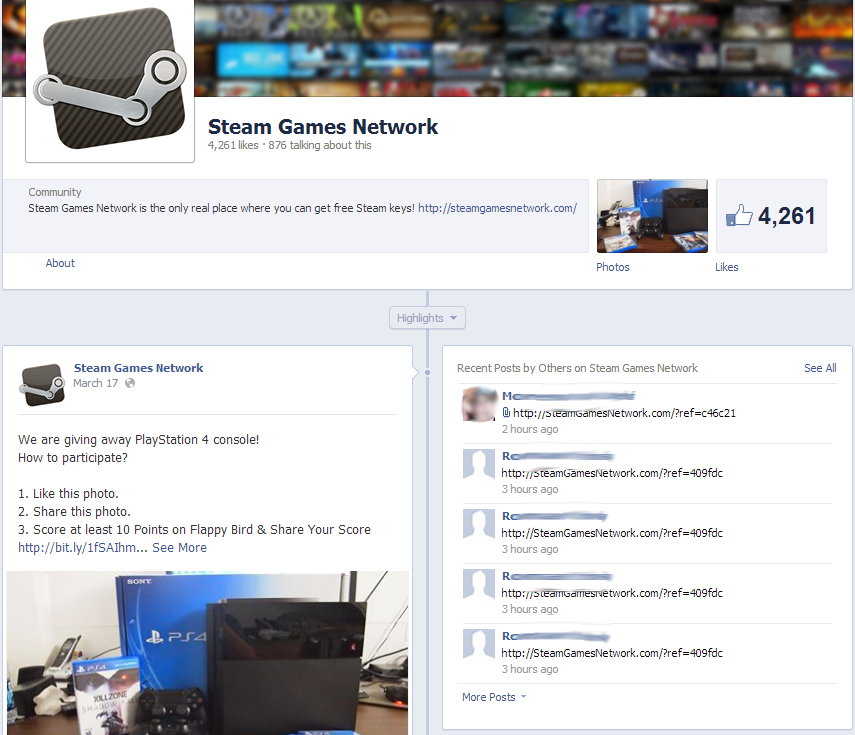Click the blurred poster name starting with M
855x735 pixels.
coord(568,396)
